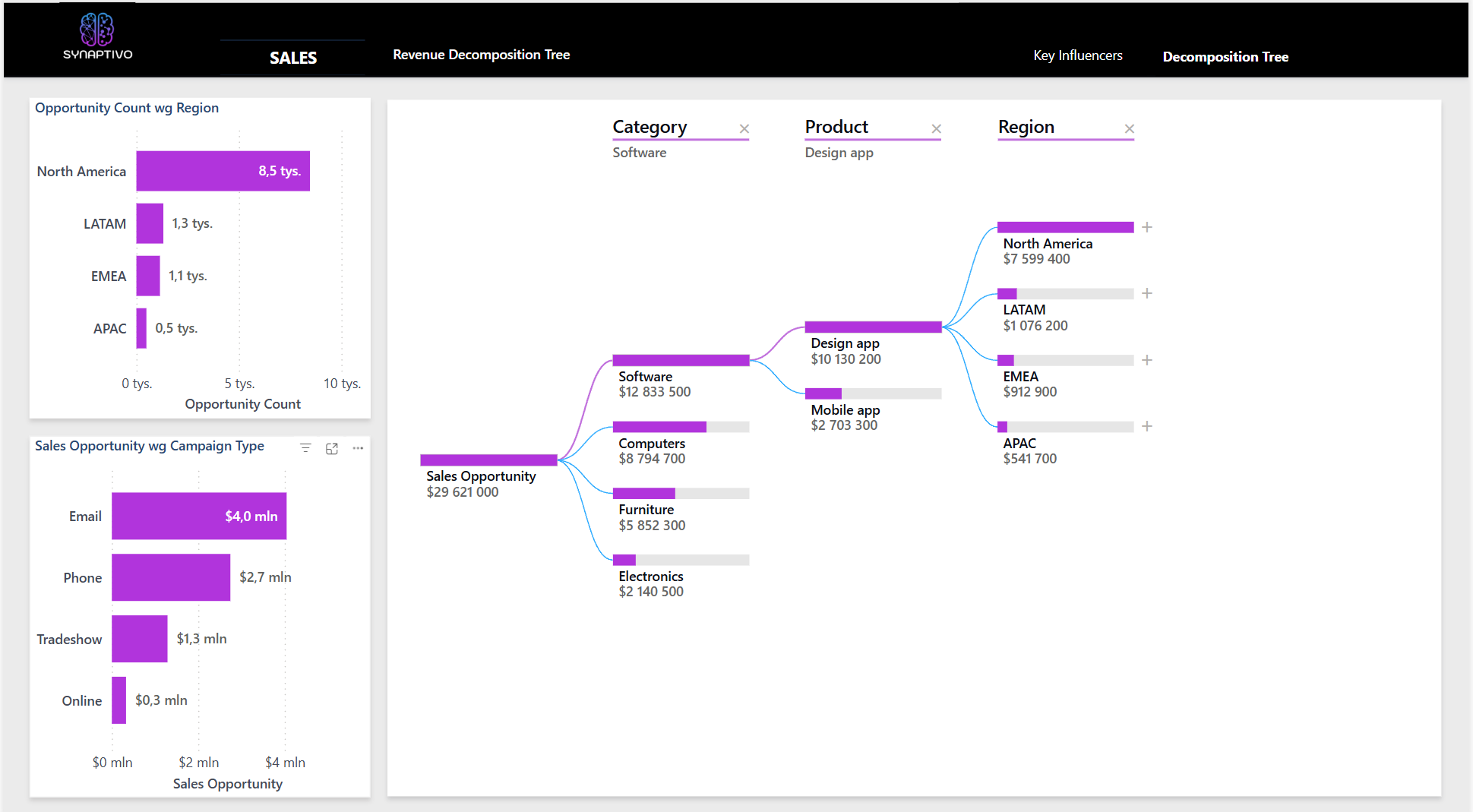This screenshot has height=812, width=1473.
Task: Click the 'Opportunity Count wg Region' title
Action: coord(127,108)
